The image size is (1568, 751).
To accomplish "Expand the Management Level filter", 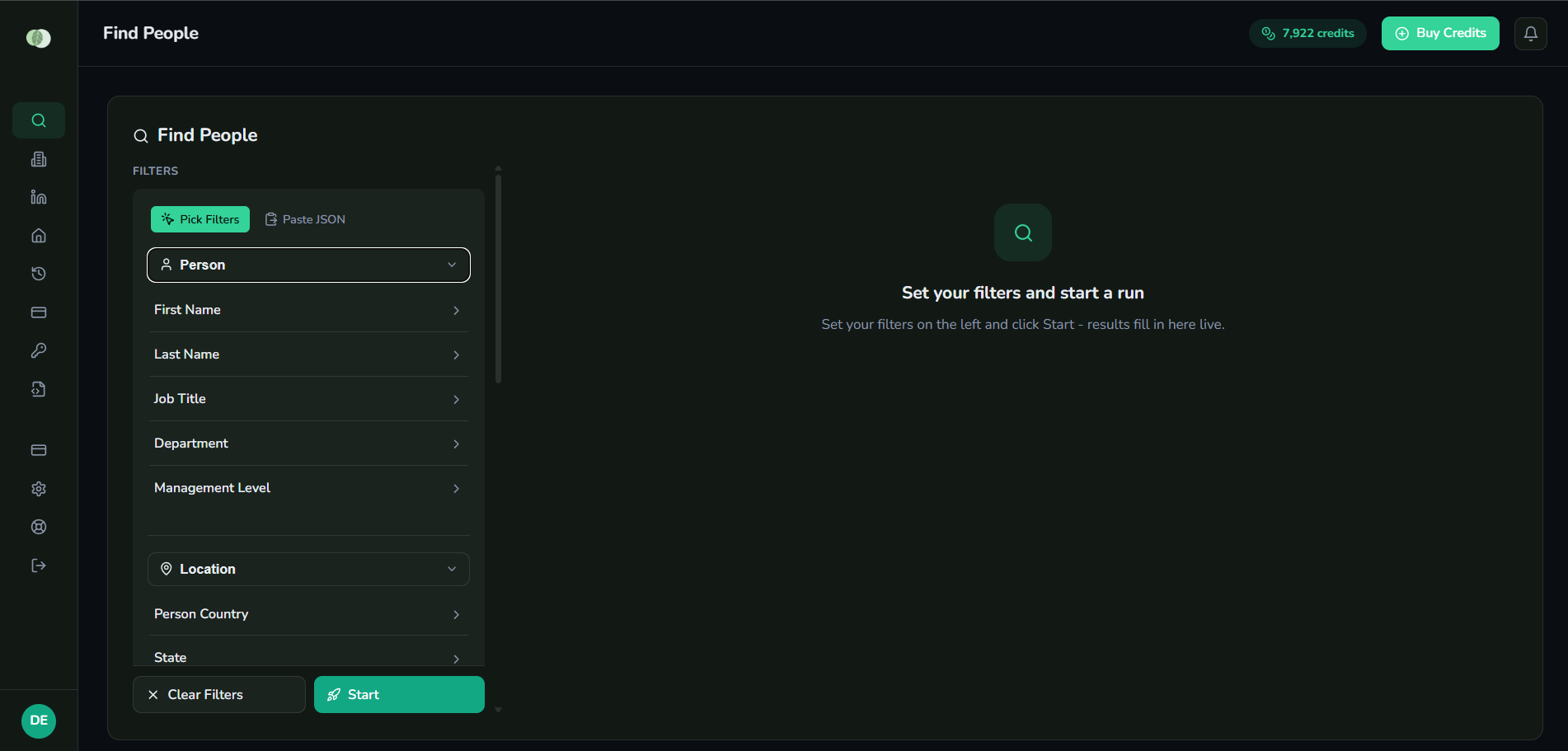I will (x=308, y=488).
